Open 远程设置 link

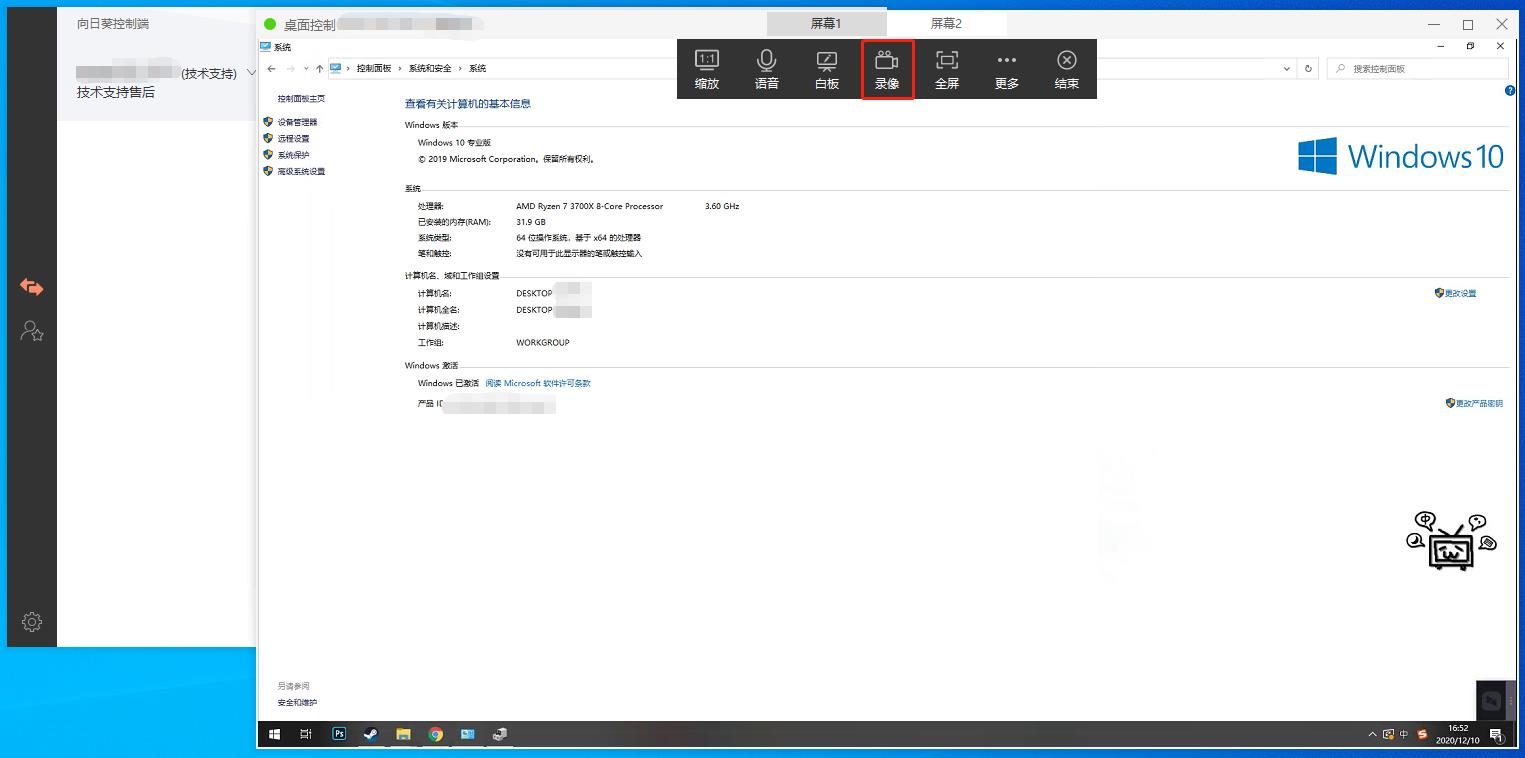tap(293, 138)
